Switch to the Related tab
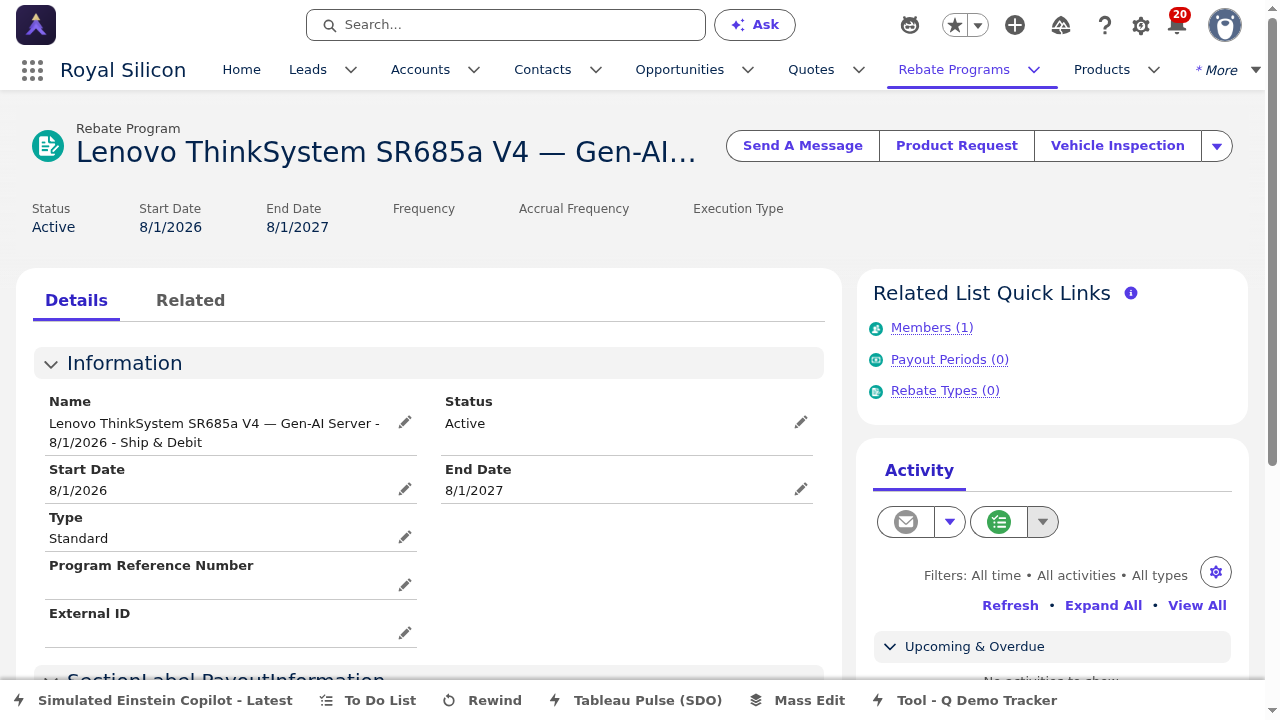The width and height of the screenshot is (1280, 720). [x=190, y=300]
